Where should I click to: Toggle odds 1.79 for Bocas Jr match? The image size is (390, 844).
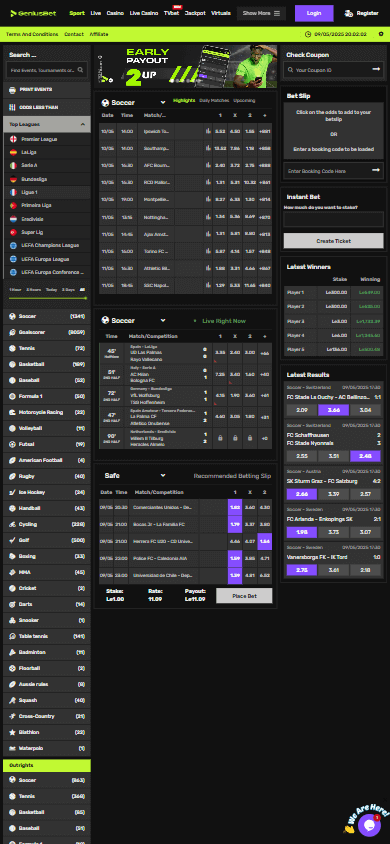(235, 524)
